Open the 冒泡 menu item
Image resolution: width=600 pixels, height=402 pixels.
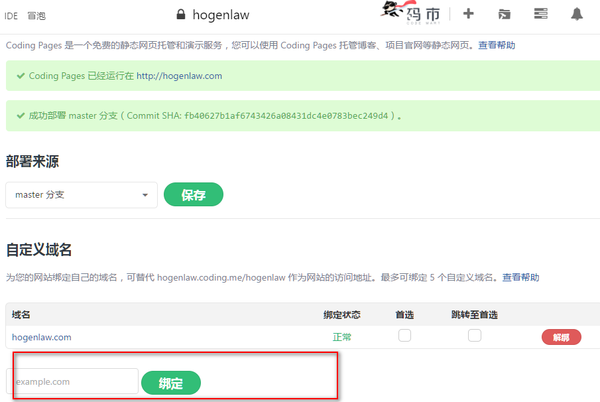(x=36, y=16)
